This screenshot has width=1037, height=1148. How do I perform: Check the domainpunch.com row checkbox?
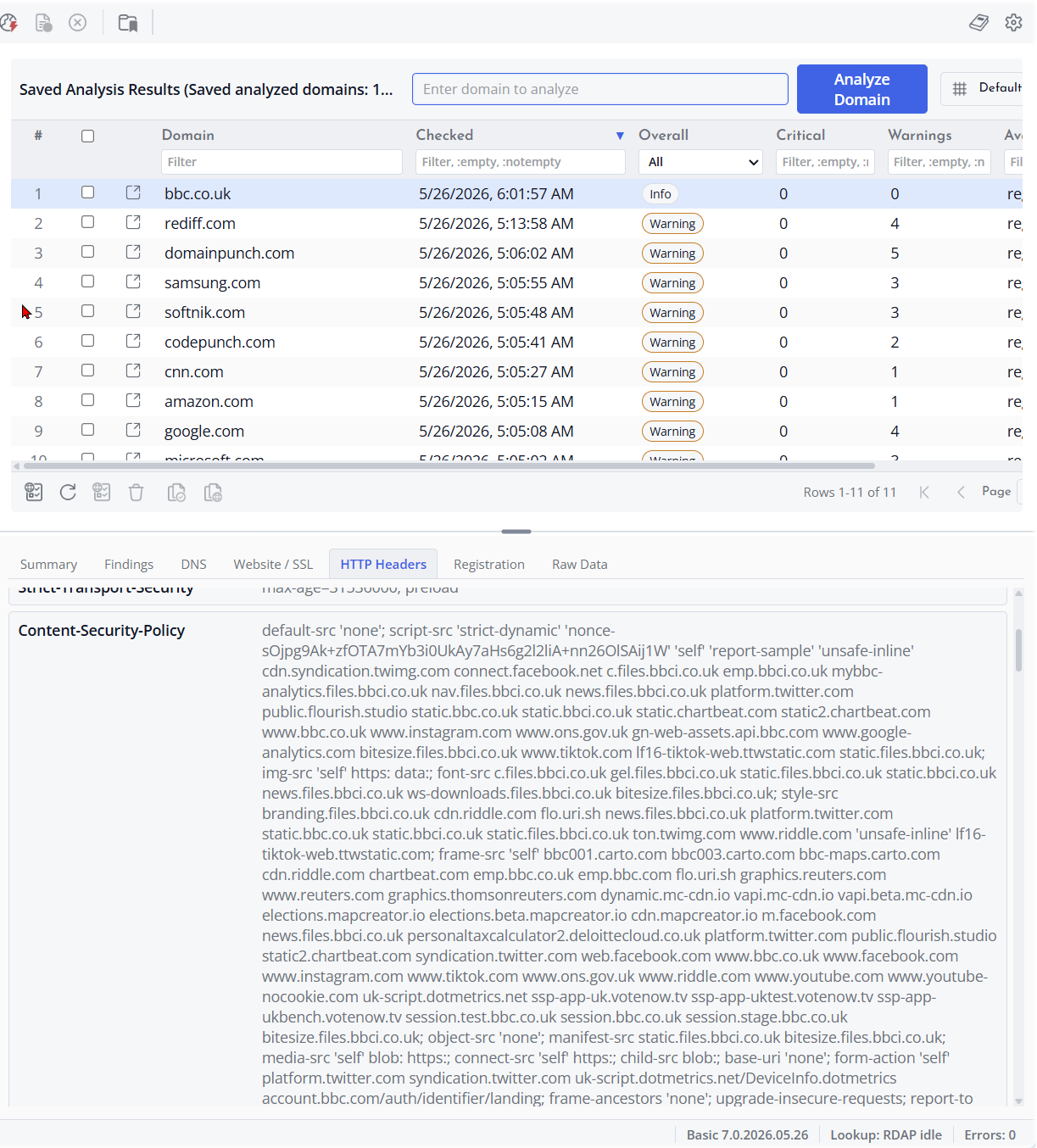tap(87, 252)
